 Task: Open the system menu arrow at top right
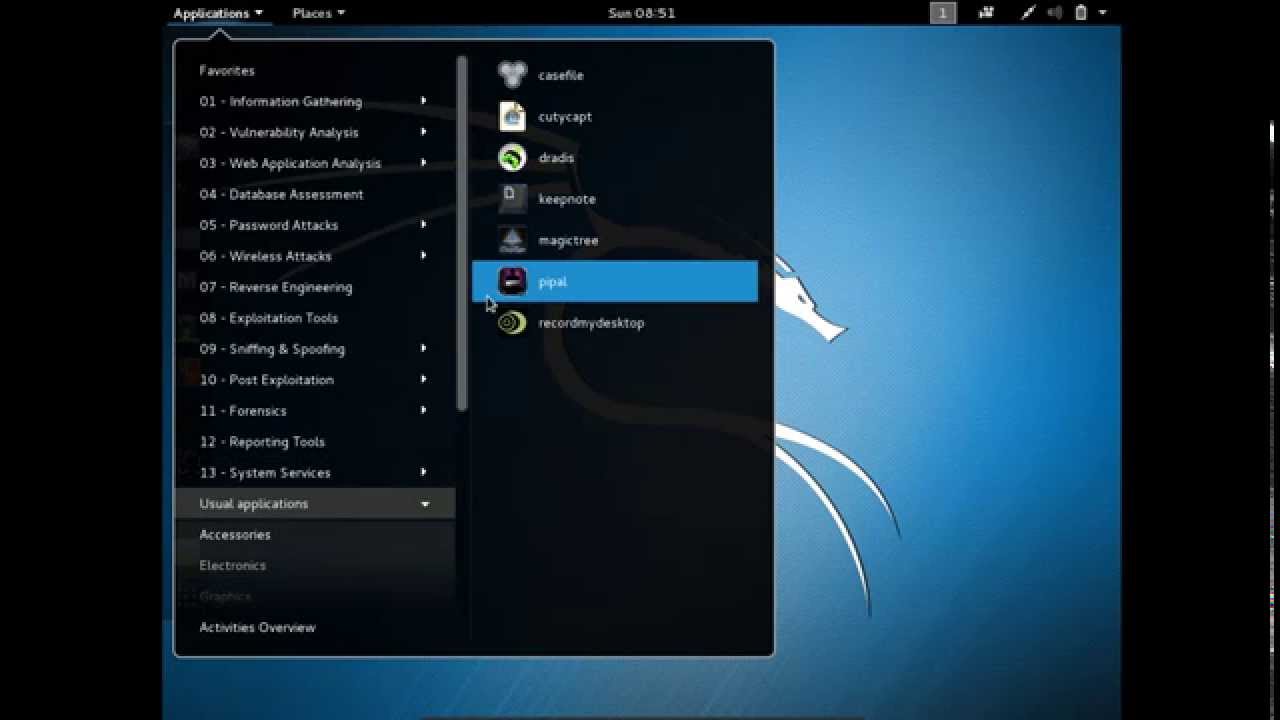(x=1102, y=13)
